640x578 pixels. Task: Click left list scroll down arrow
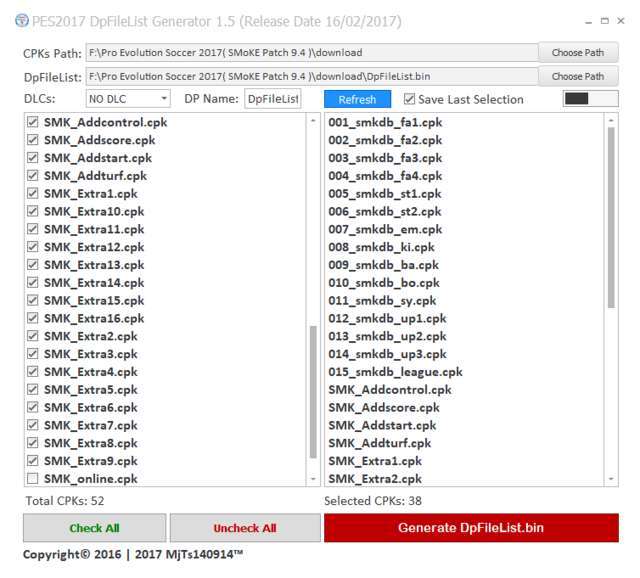click(x=313, y=478)
